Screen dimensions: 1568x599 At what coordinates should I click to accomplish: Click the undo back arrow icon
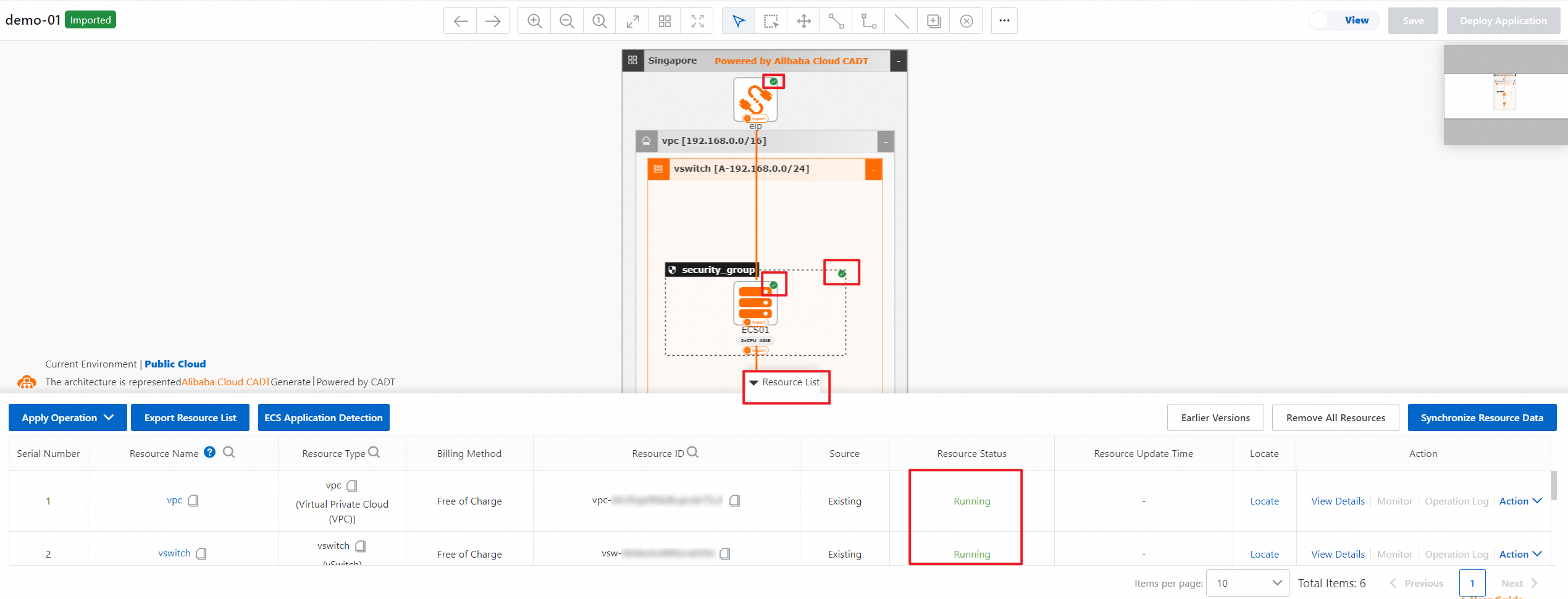460,21
